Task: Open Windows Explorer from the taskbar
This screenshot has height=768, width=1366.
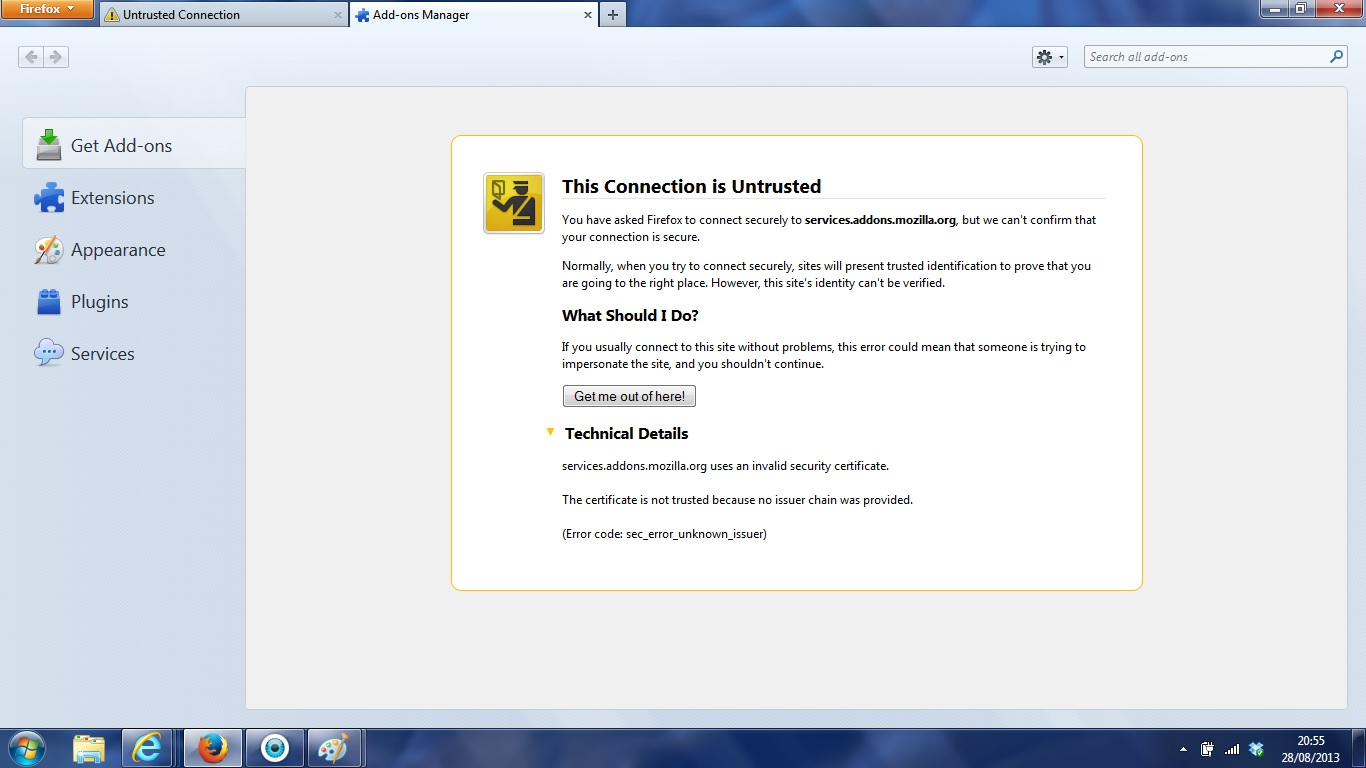Action: [x=89, y=748]
